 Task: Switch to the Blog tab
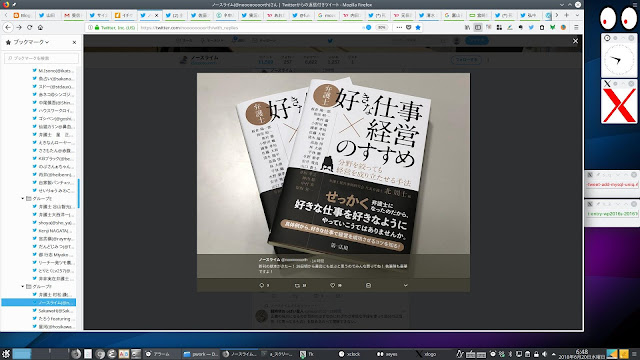click(x=22, y=15)
